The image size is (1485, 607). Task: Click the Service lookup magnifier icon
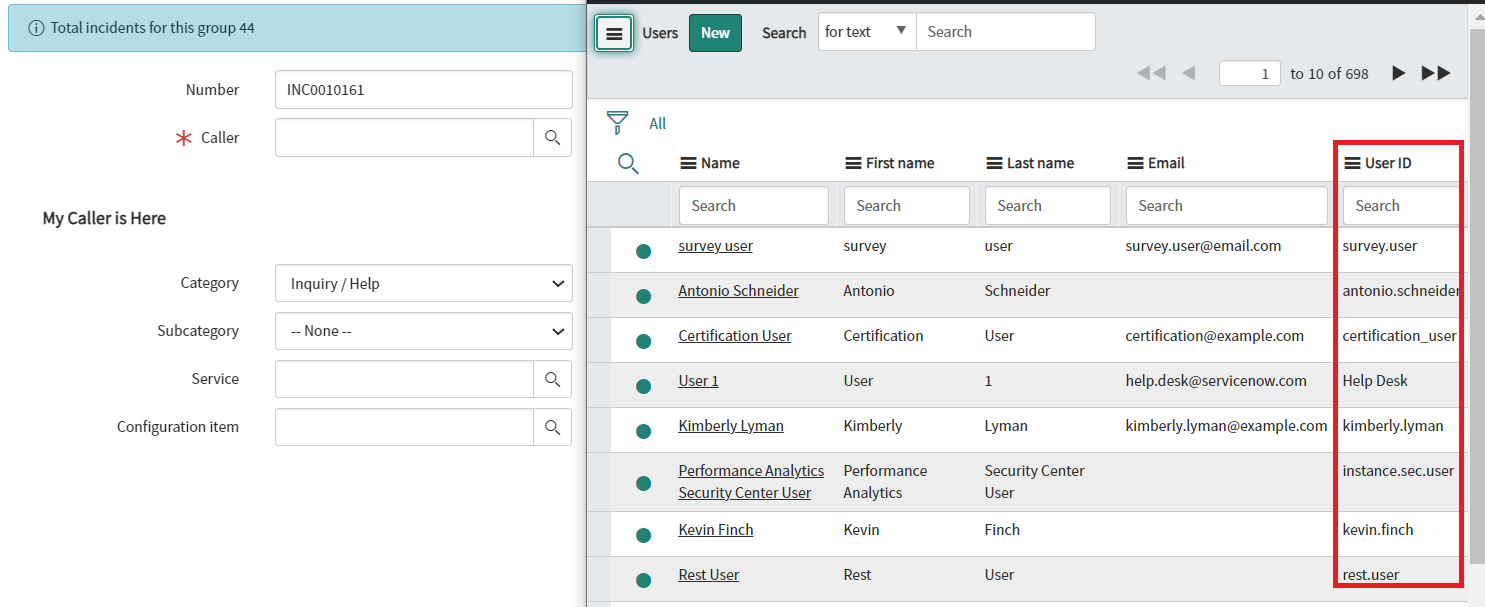pyautogui.click(x=552, y=379)
